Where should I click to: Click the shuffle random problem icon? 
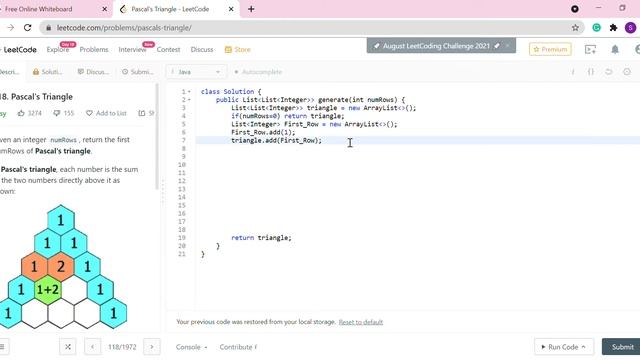pos(68,347)
